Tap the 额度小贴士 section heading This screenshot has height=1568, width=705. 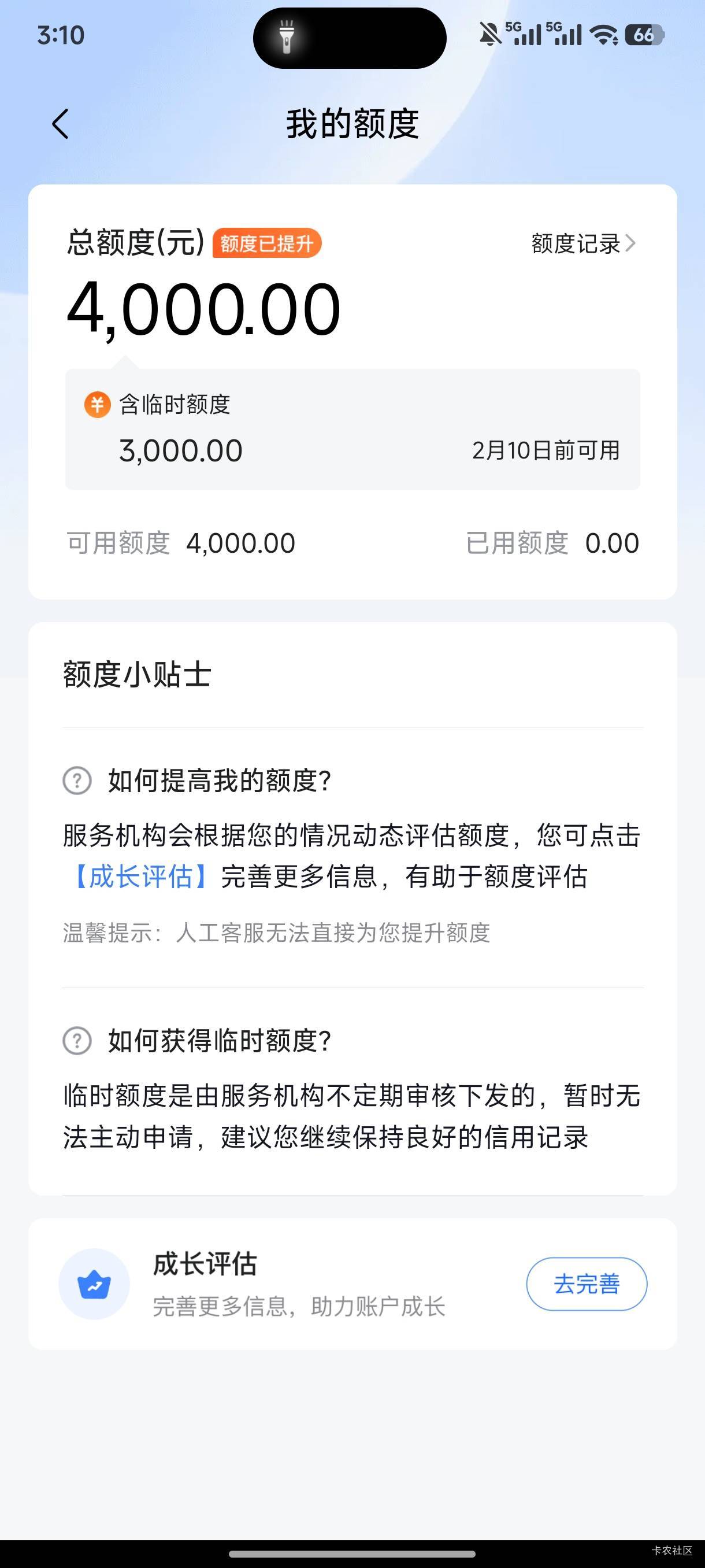click(138, 674)
